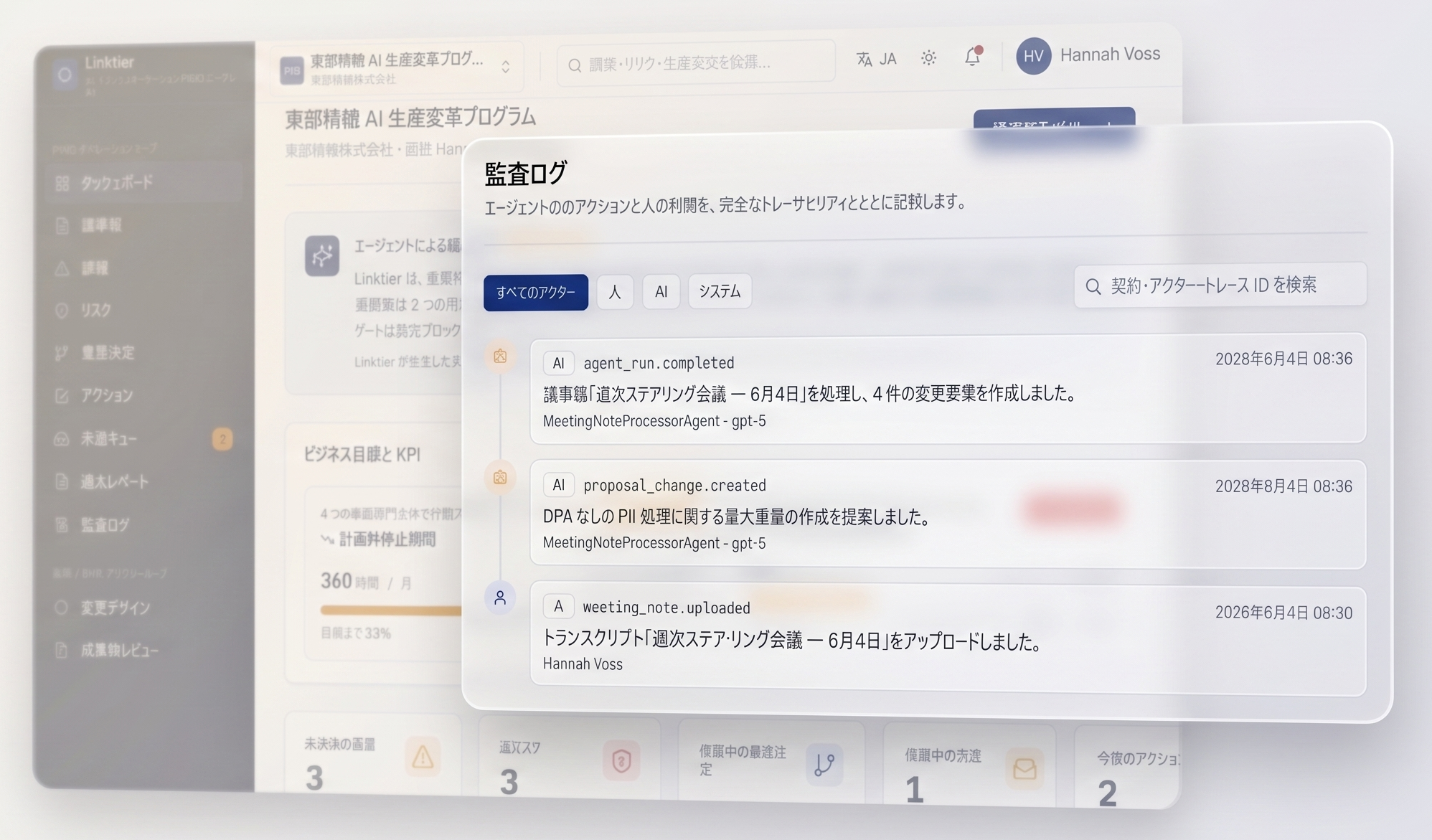
Task: Click the bot icon beside proposal_change.created
Action: pyautogui.click(x=500, y=478)
